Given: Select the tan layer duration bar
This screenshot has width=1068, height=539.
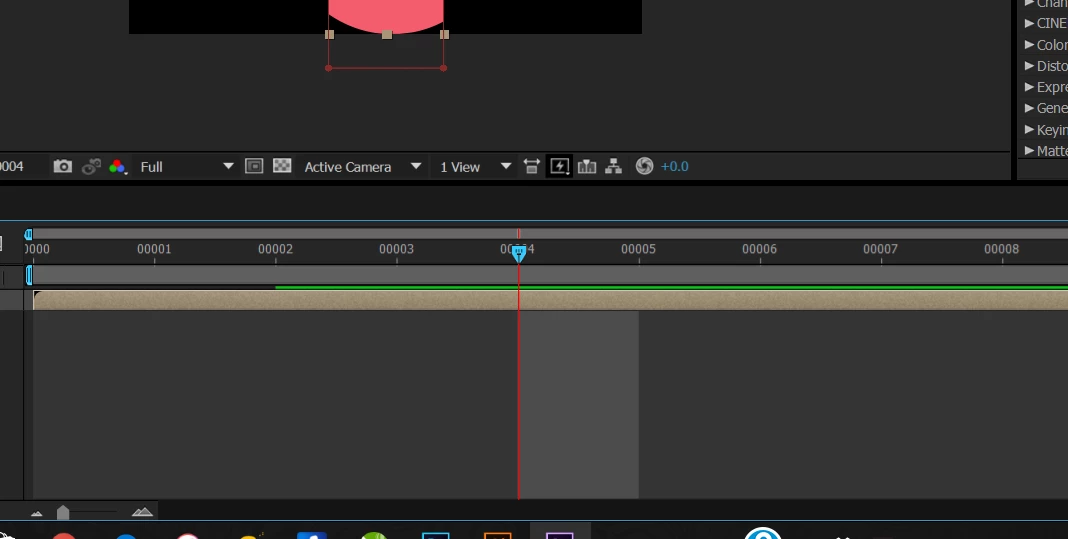Looking at the screenshot, I should pos(550,301).
